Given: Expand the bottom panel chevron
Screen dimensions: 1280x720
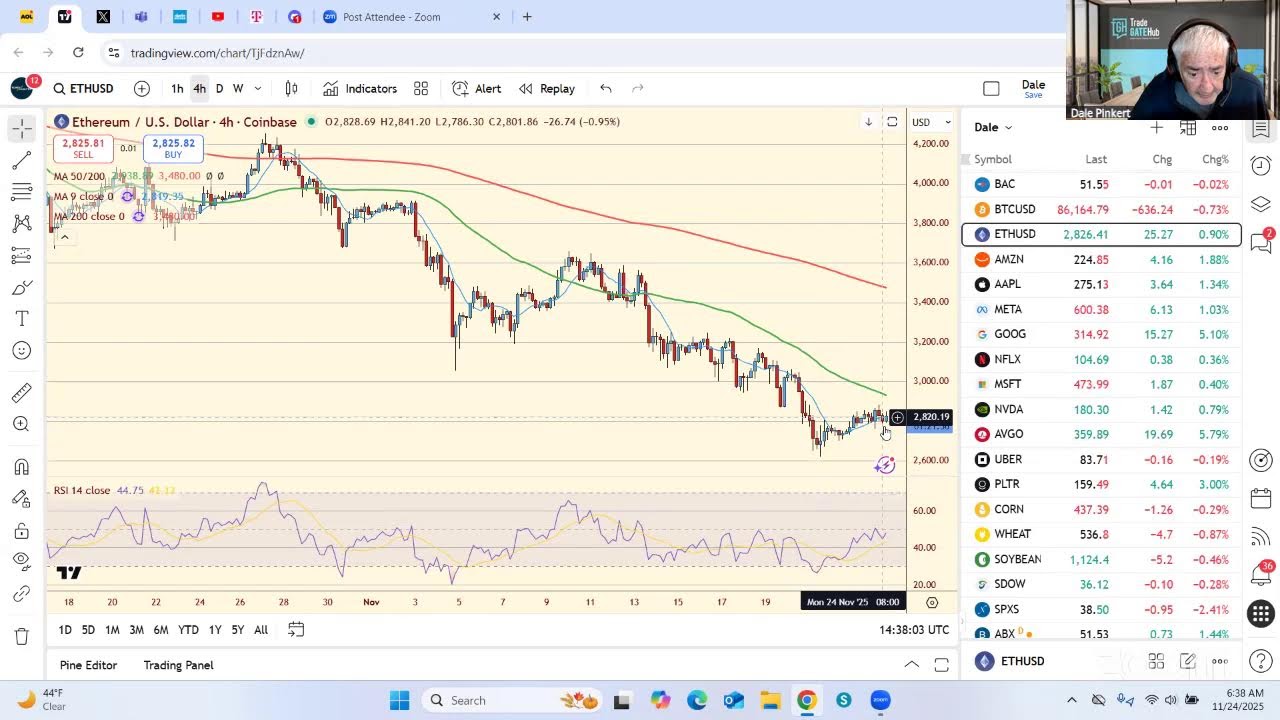Looking at the screenshot, I should [911, 665].
